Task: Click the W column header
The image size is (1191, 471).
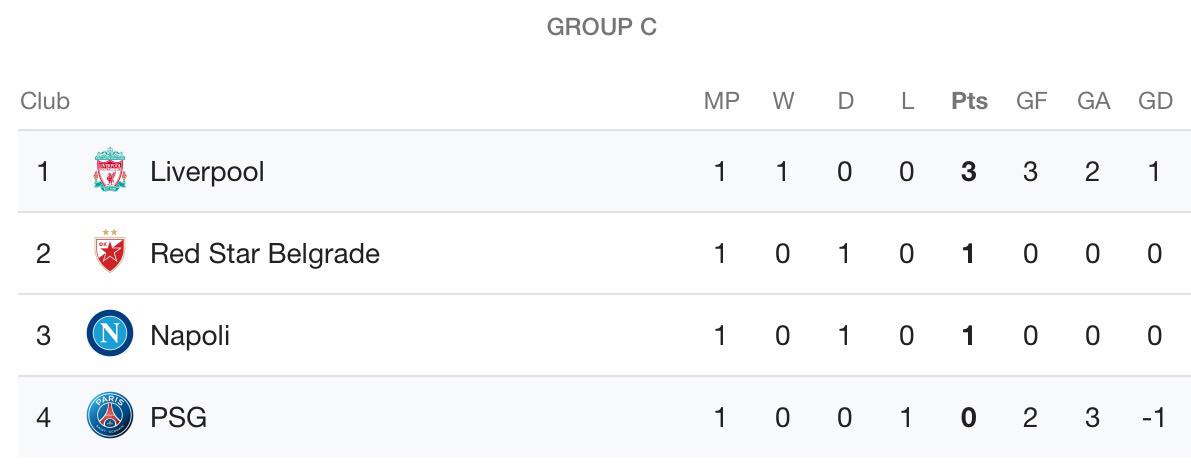Action: point(783,101)
